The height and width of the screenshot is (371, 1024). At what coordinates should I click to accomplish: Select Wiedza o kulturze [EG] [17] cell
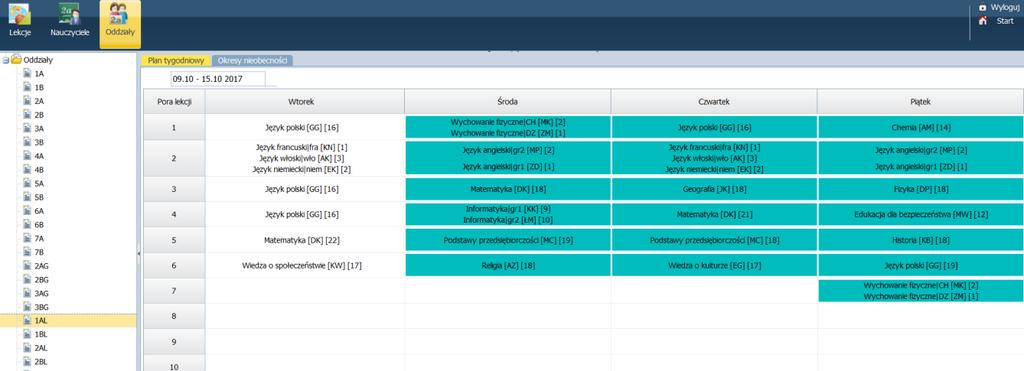[714, 265]
